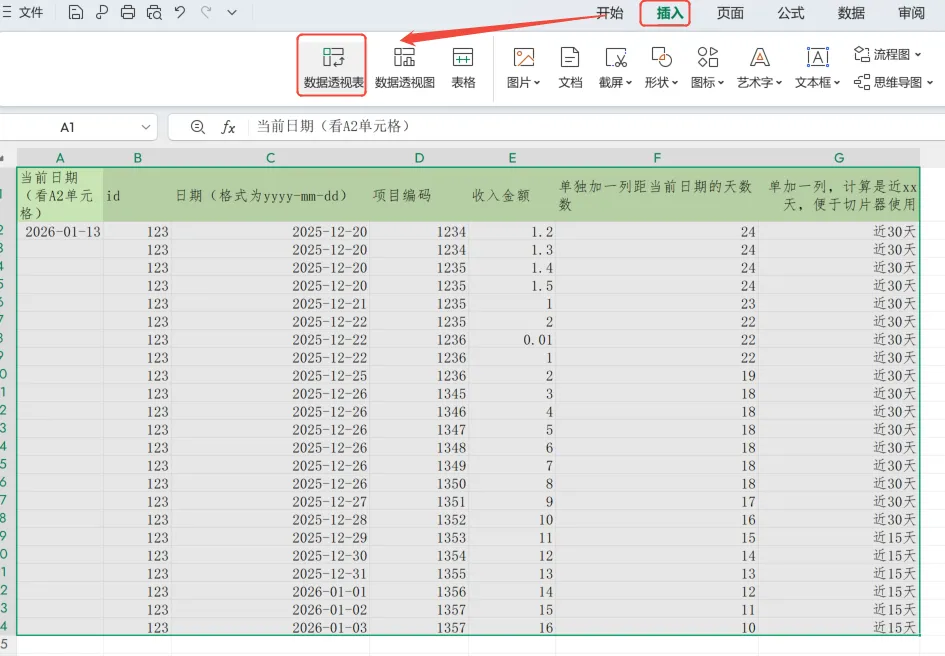The image size is (945, 656).
Task: Select column C header
Action: (x=271, y=158)
